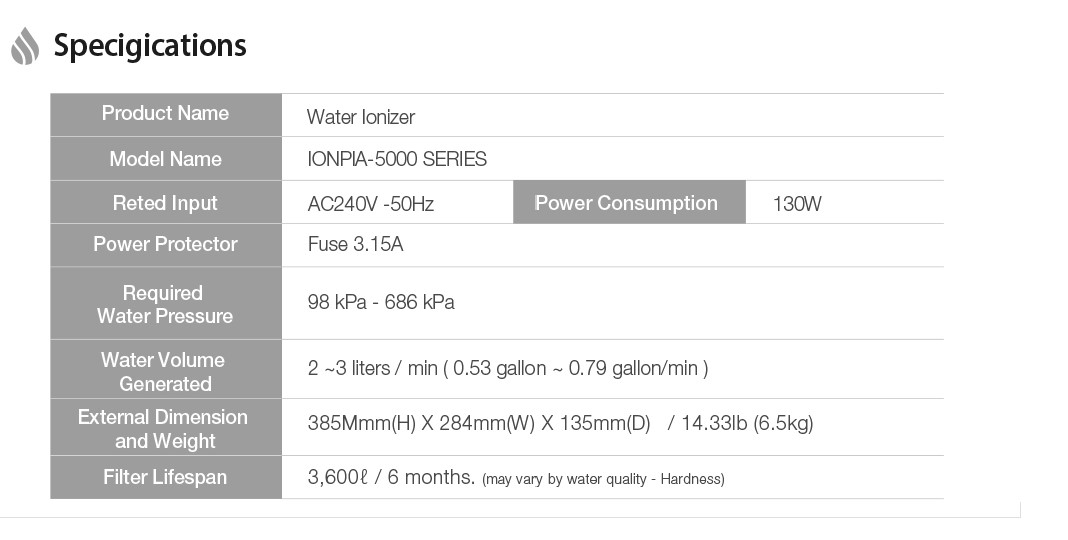The image size is (1068, 540).
Task: Click the 3,600ℓ / 6 months value
Action: point(391,477)
